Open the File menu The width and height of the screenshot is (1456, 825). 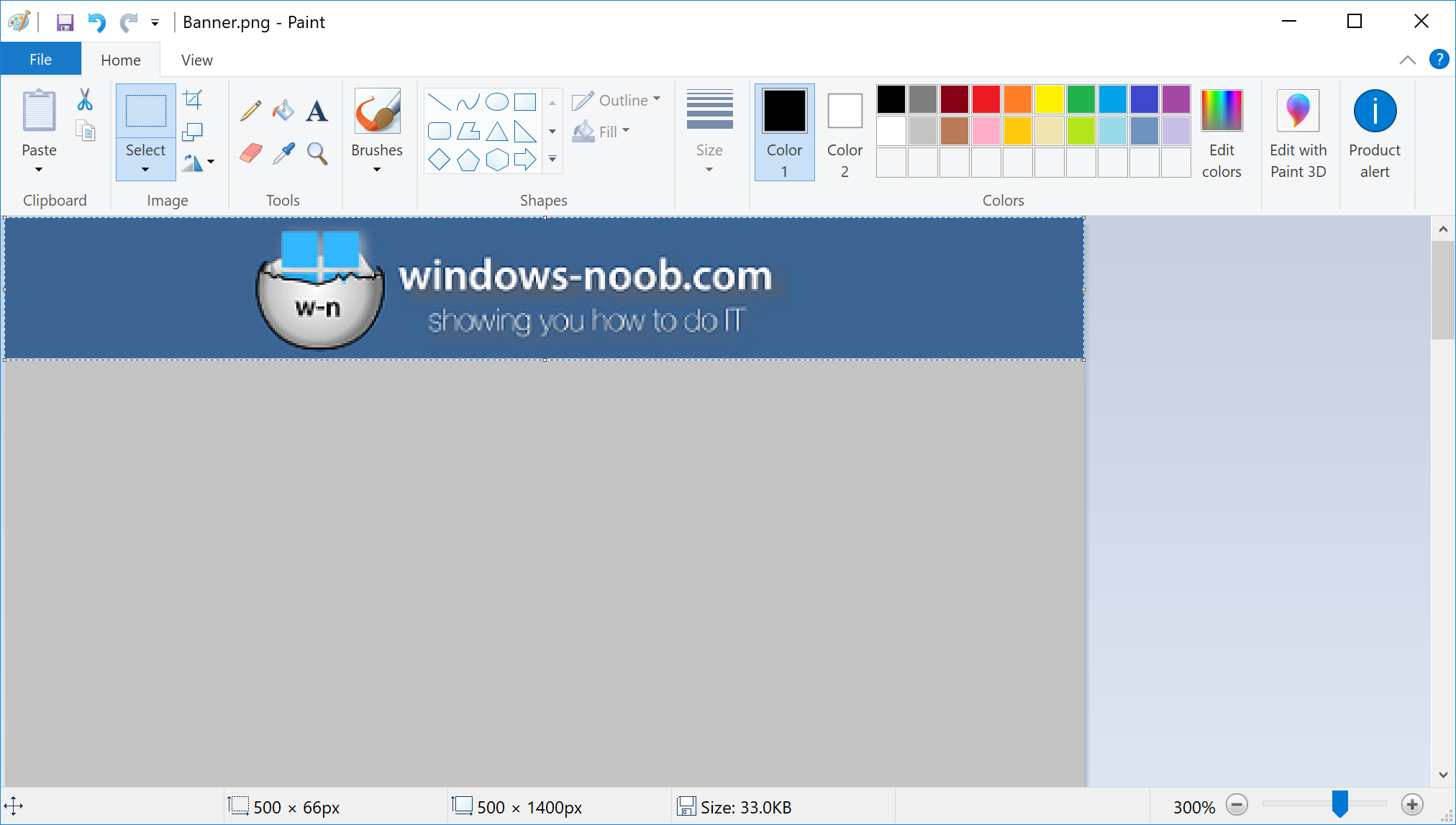coord(40,60)
